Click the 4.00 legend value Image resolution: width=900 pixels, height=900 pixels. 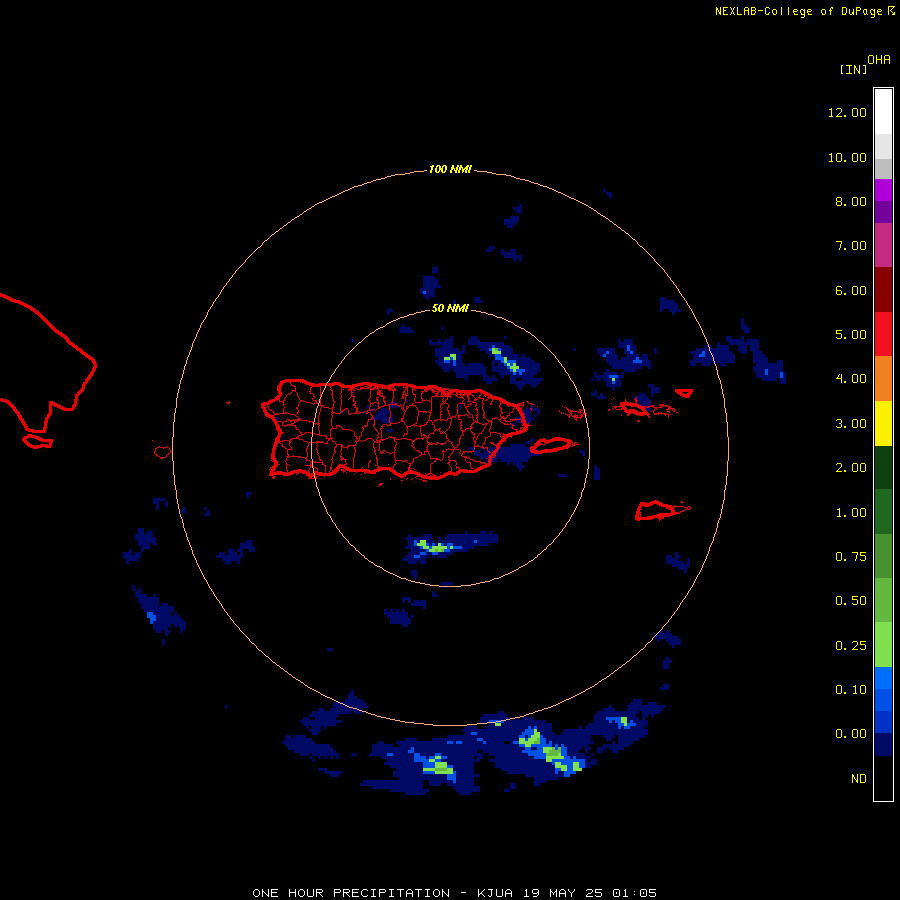851,379
